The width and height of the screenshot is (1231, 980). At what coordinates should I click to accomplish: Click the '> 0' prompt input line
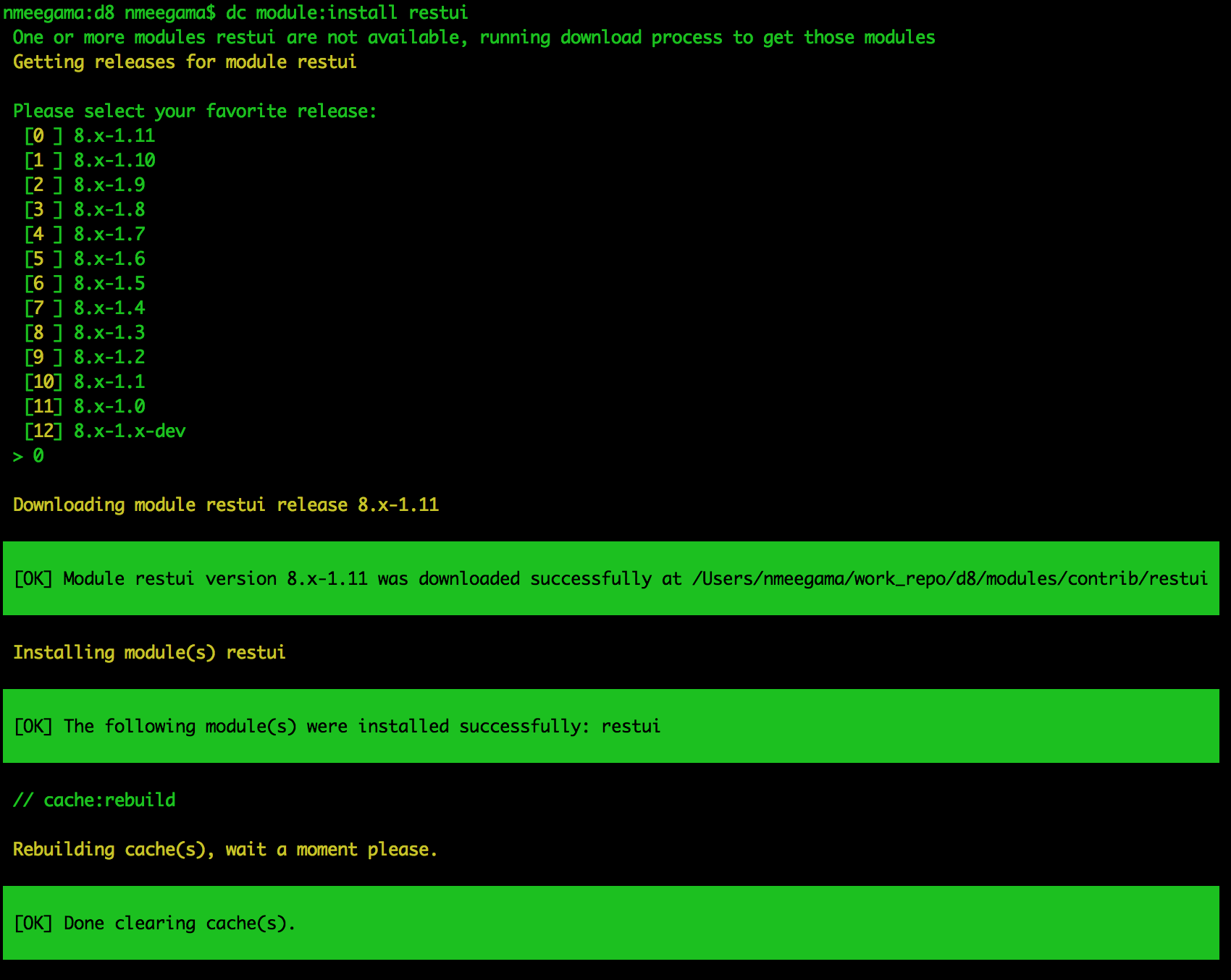pyautogui.click(x=29, y=456)
